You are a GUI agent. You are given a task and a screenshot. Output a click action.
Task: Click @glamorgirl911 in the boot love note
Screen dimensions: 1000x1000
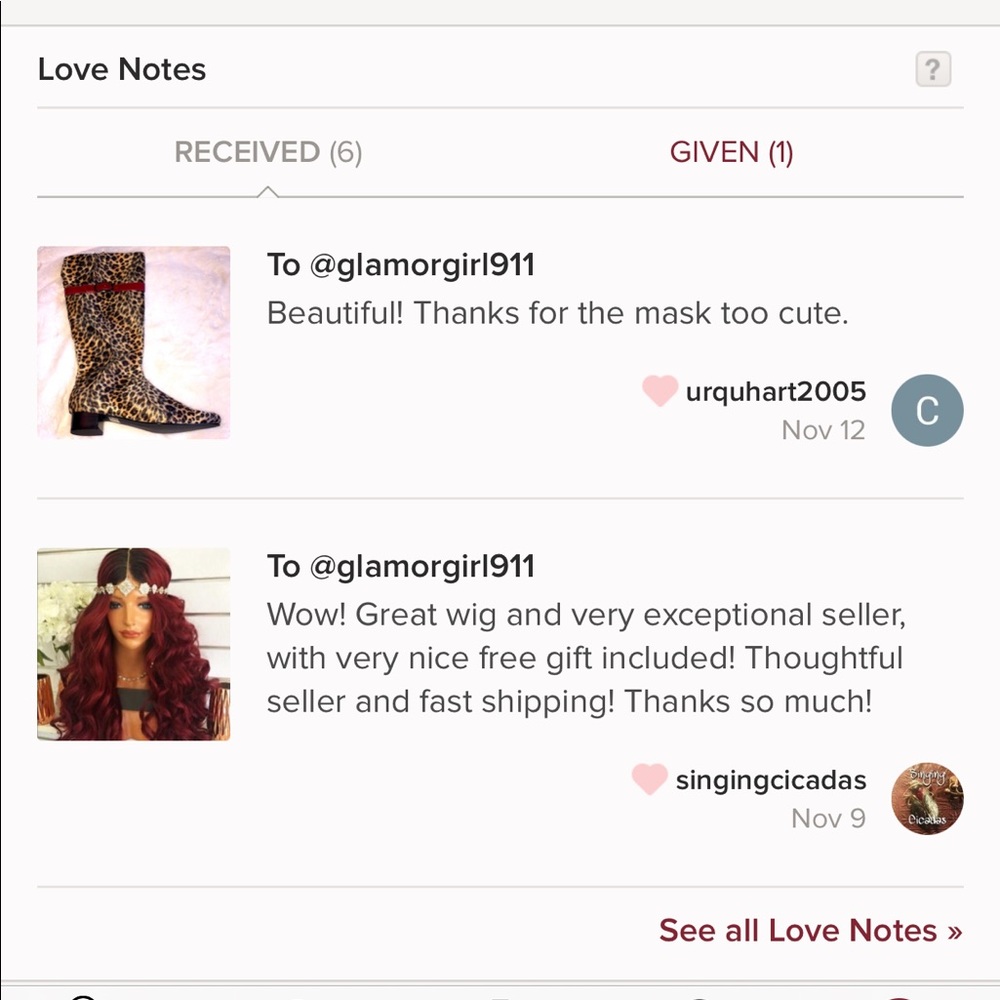(422, 265)
